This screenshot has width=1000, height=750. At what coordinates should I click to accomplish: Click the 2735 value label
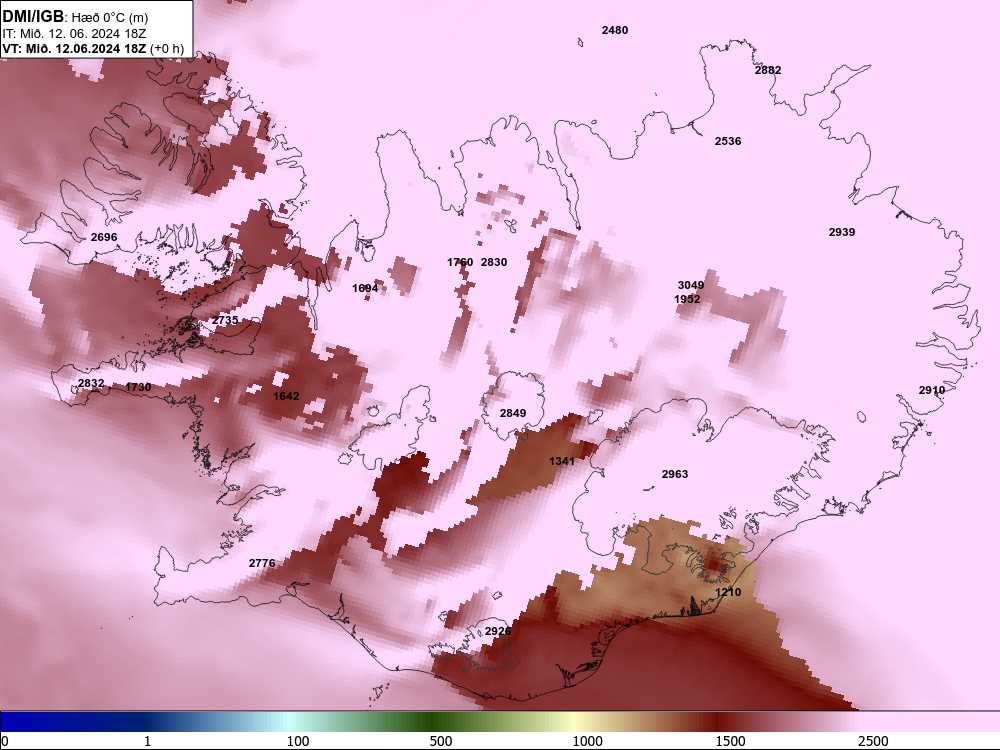[225, 320]
